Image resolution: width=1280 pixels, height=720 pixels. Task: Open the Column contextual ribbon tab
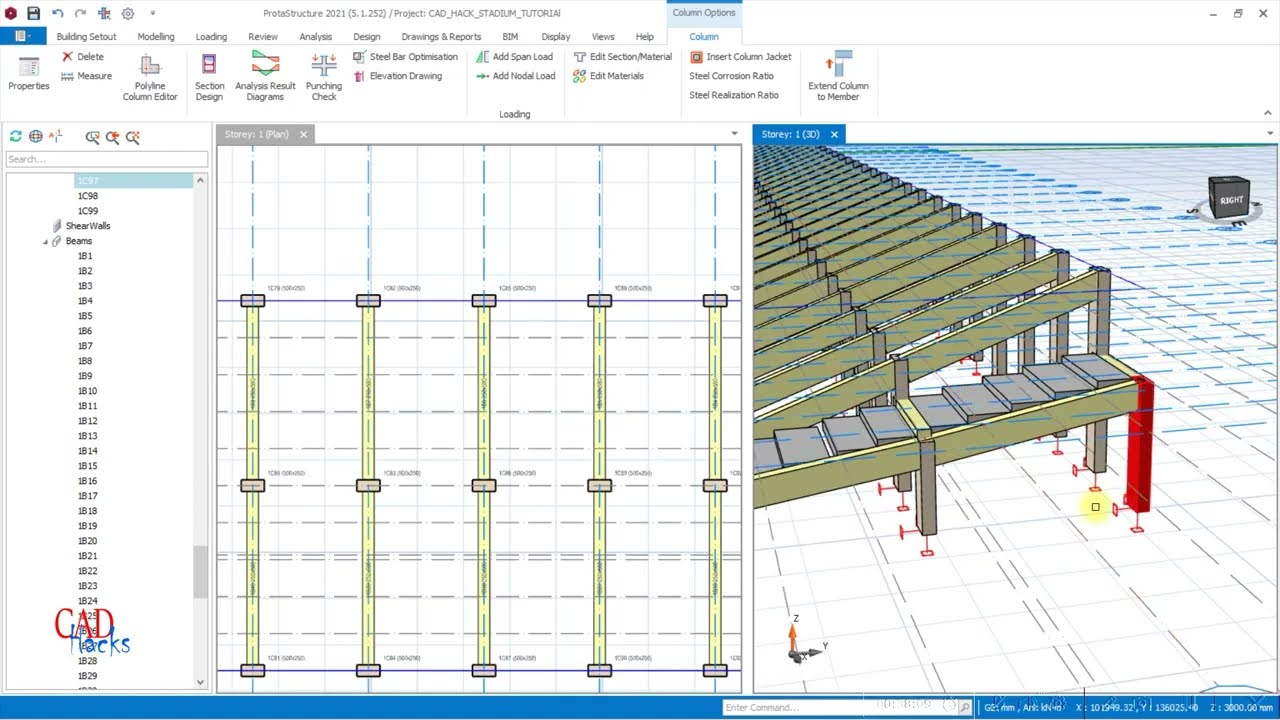pyautogui.click(x=704, y=36)
